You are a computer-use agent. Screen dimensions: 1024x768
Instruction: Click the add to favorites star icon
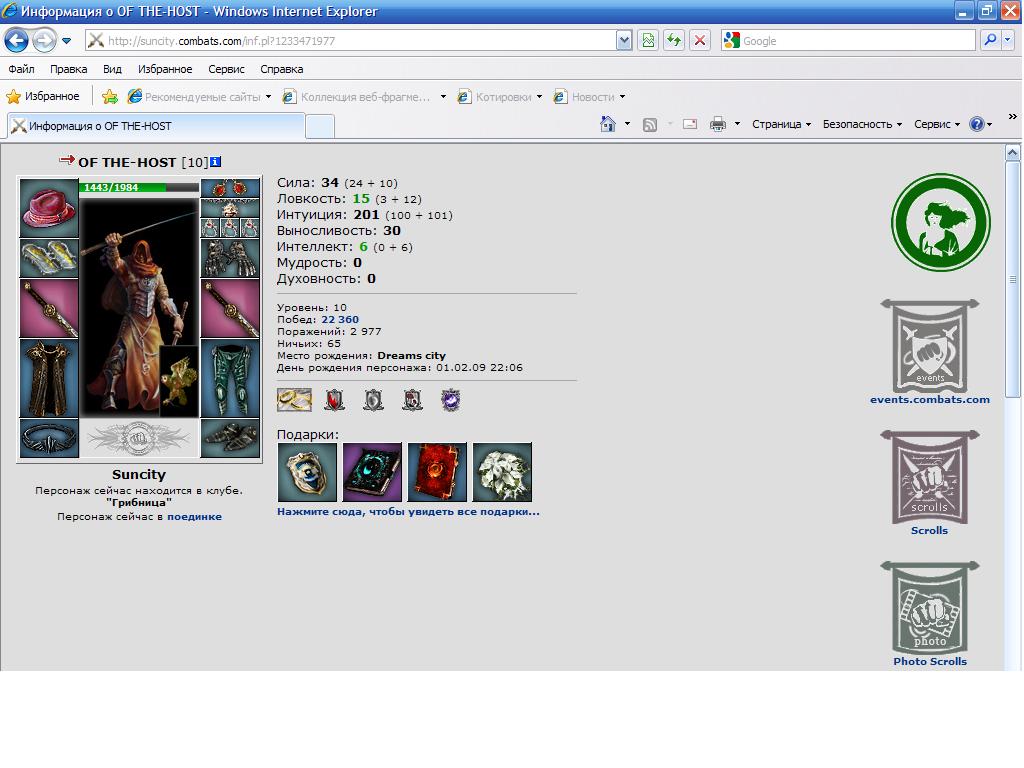pyautogui.click(x=110, y=97)
